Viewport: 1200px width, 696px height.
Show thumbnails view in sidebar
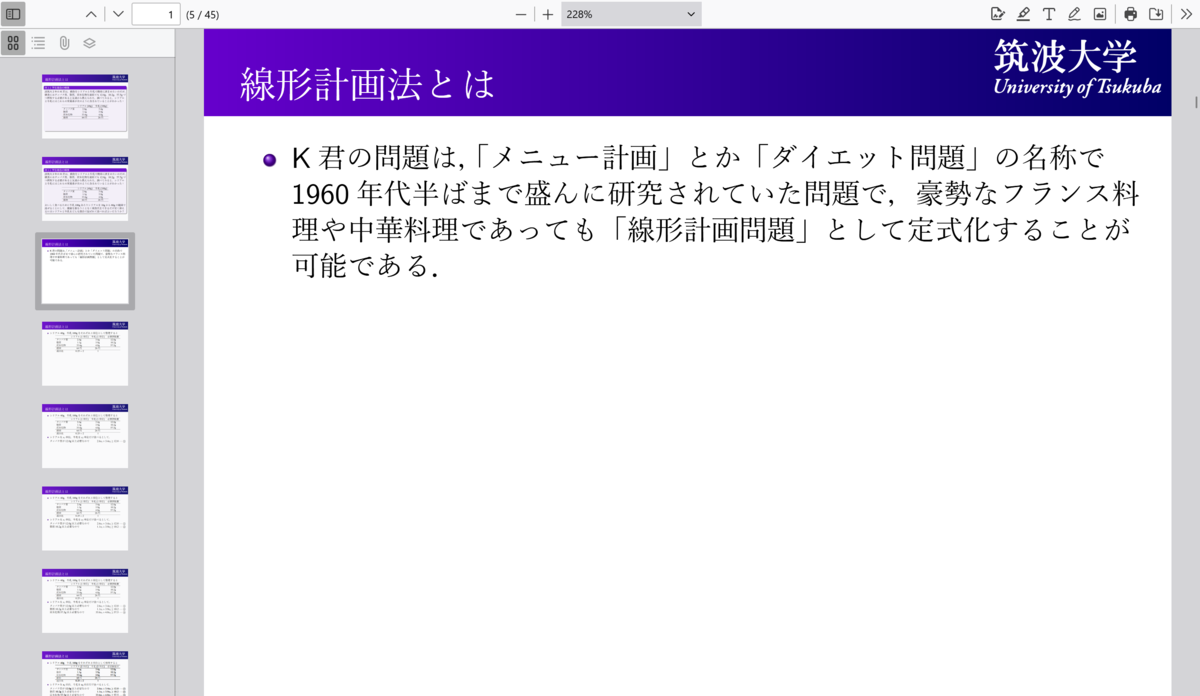pos(13,43)
